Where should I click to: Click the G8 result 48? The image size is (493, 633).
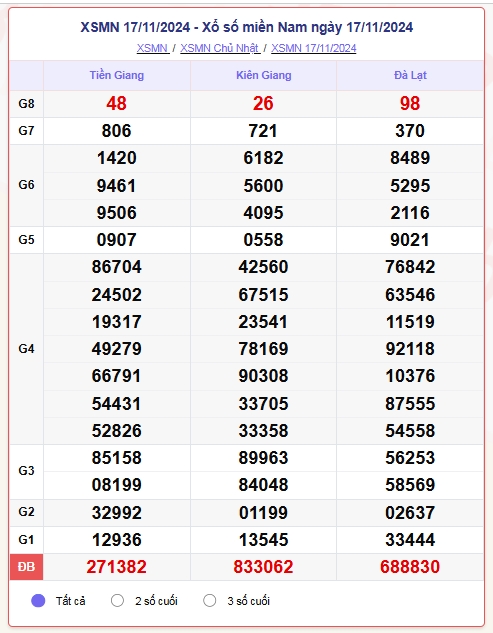coord(116,103)
